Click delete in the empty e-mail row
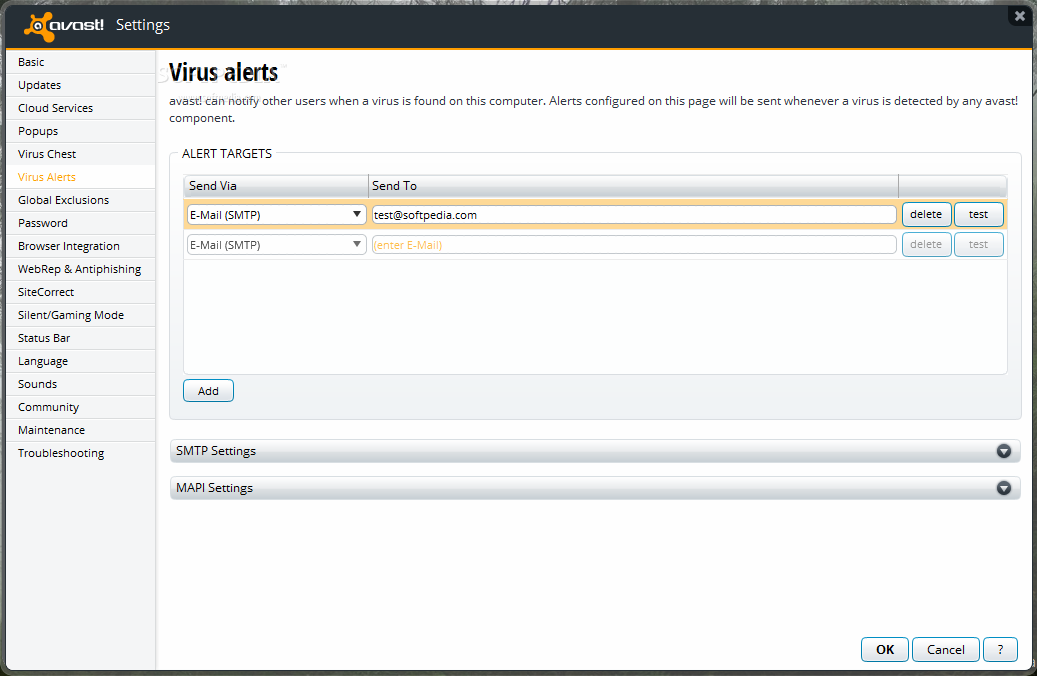 pyautogui.click(x=927, y=244)
